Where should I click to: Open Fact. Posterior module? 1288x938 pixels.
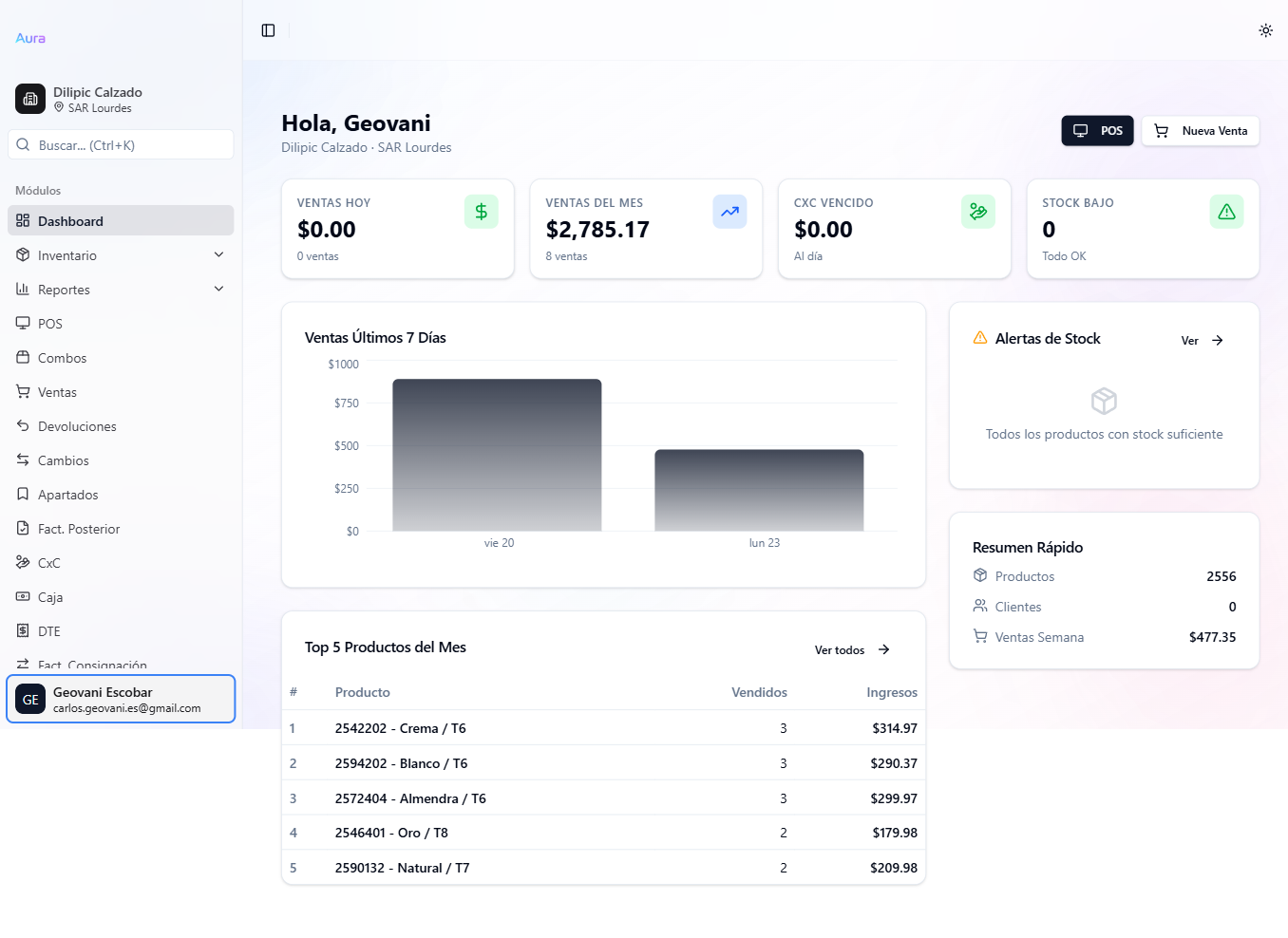tap(79, 528)
